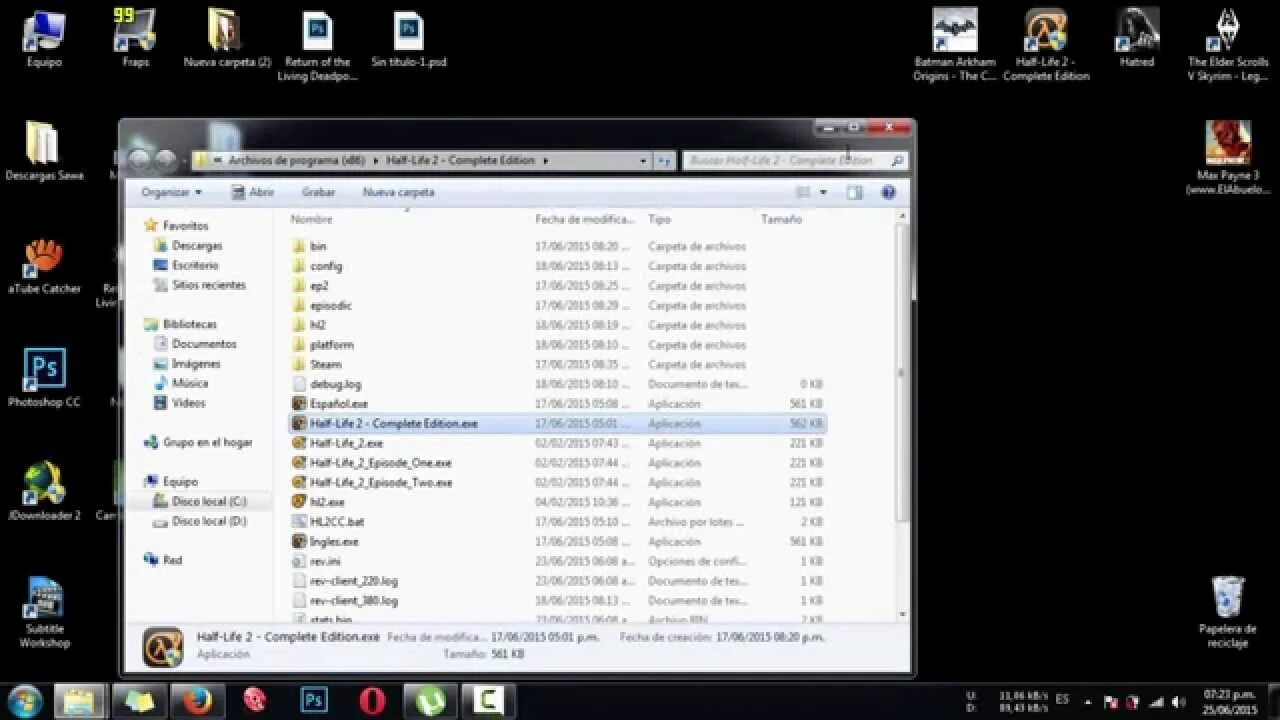Launch The Elder Scrolls V Skyrim shortcut
This screenshot has width=1280, height=720.
click(x=1228, y=45)
